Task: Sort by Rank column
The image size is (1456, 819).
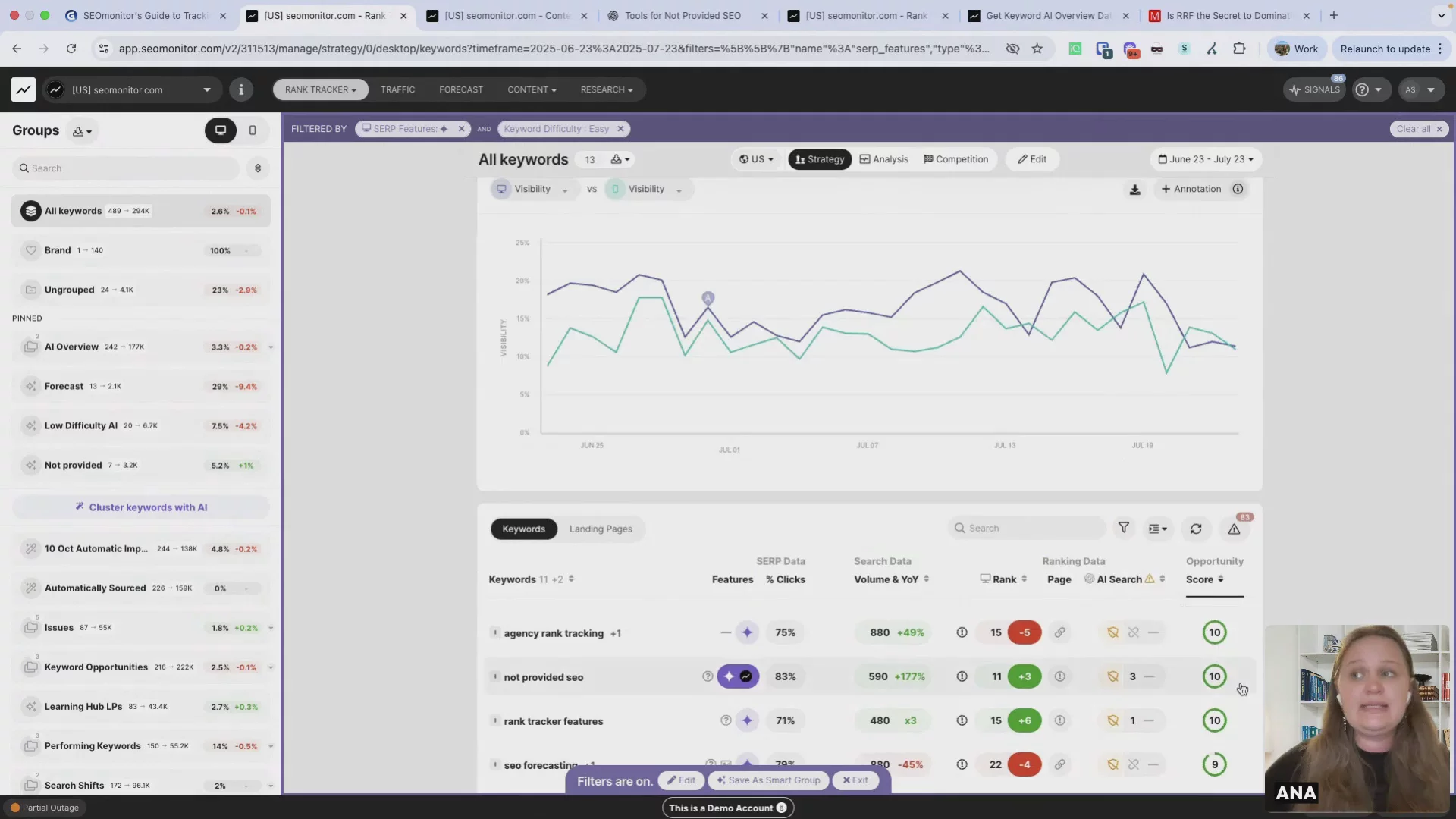Action: click(x=1003, y=579)
